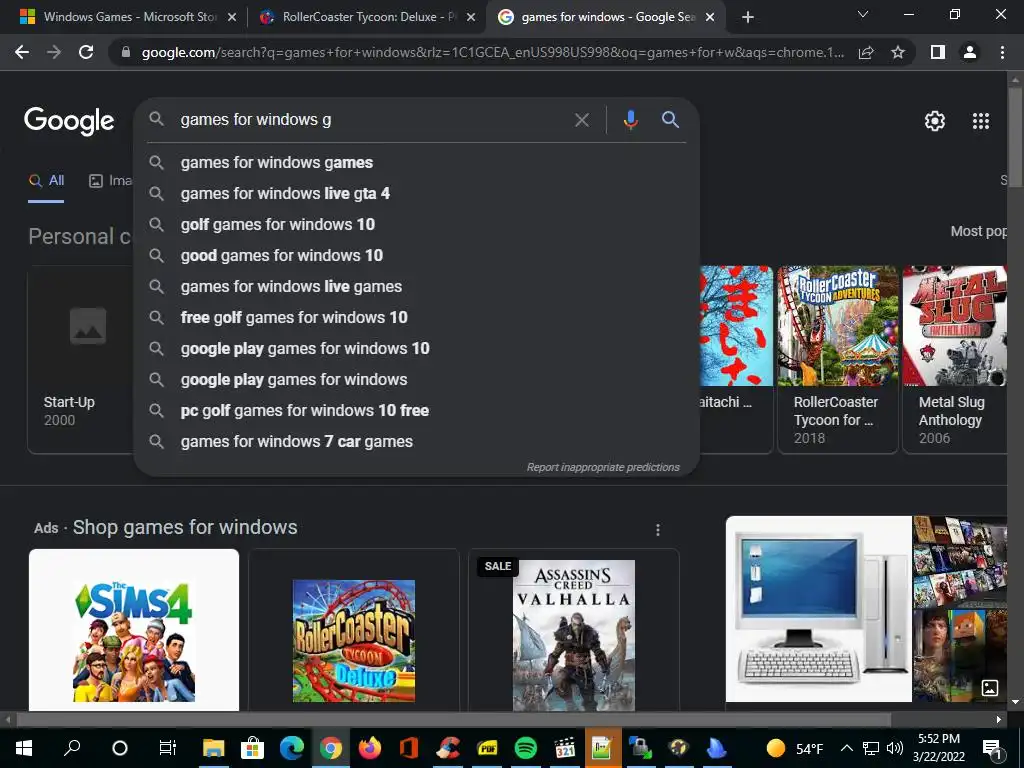This screenshot has height=768, width=1024.
Task: Open the ads section three-dot options
Action: pyautogui.click(x=658, y=530)
